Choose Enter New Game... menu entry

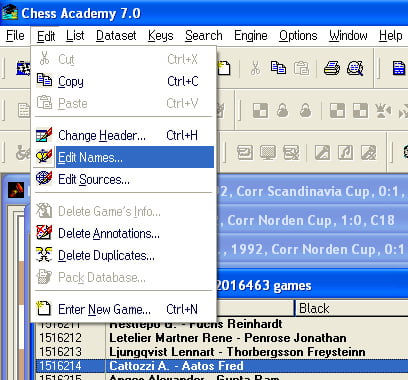click(x=123, y=309)
